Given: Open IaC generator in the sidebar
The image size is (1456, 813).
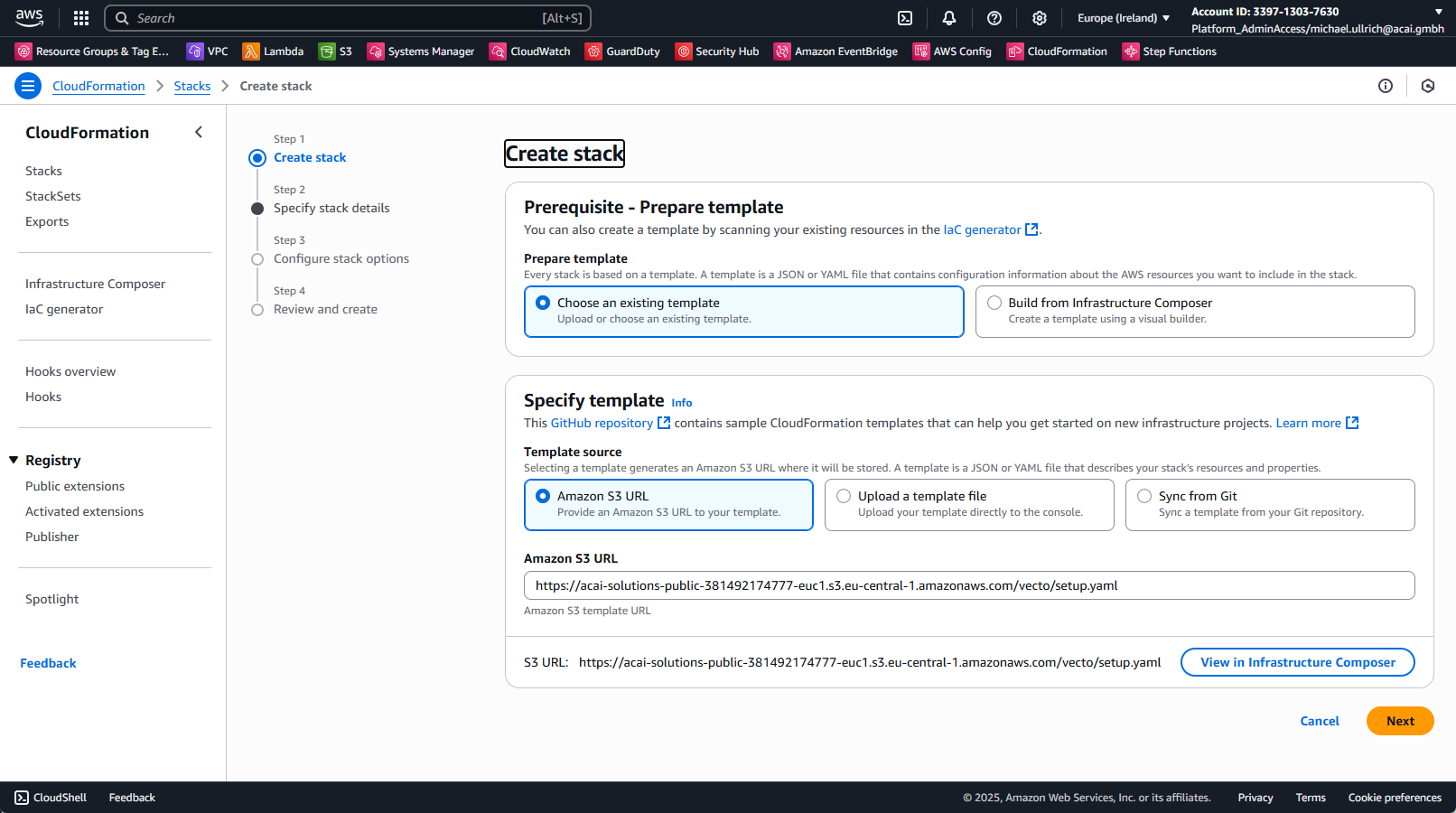Looking at the screenshot, I should tap(64, 309).
